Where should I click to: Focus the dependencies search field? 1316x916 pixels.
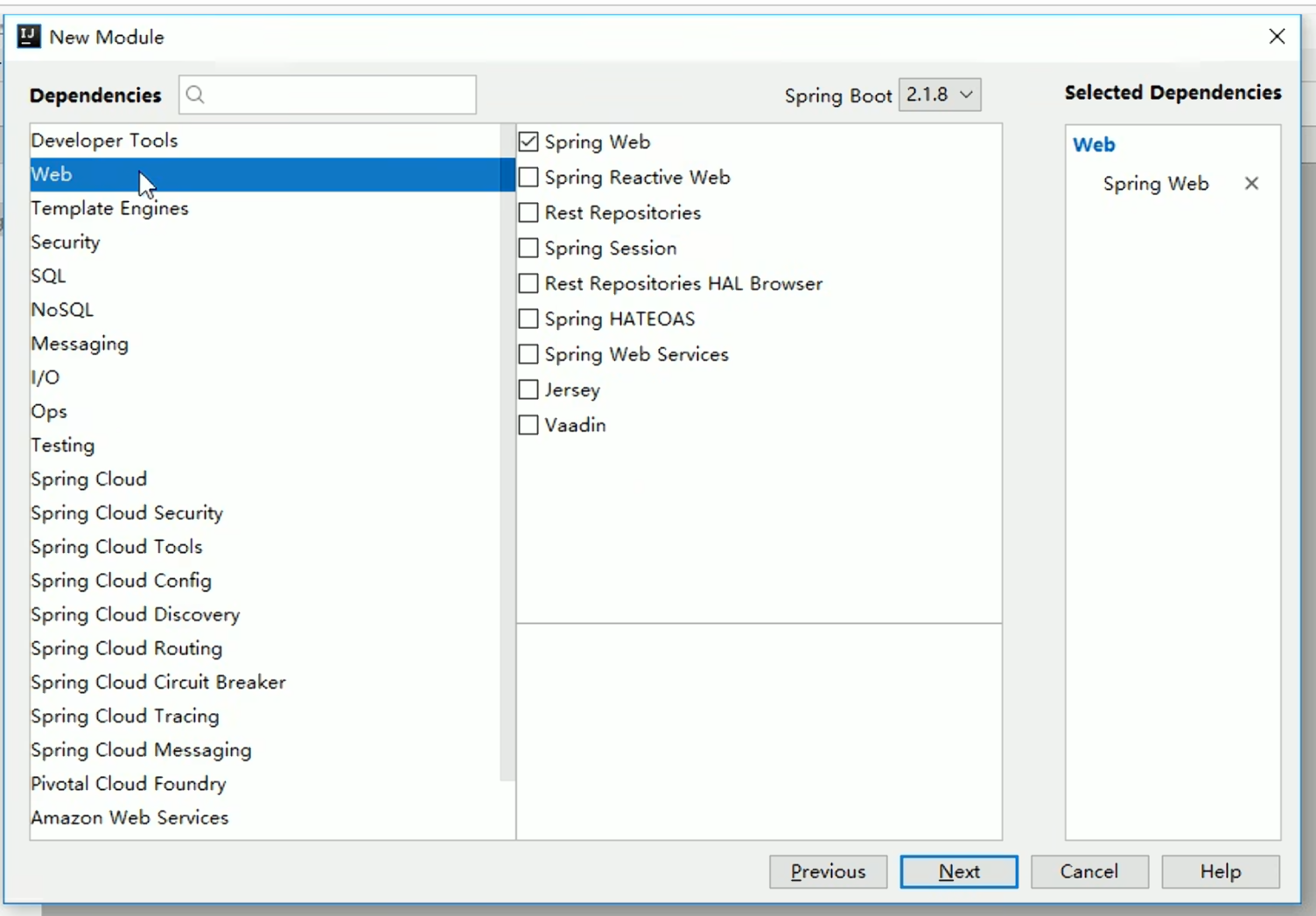coord(328,94)
